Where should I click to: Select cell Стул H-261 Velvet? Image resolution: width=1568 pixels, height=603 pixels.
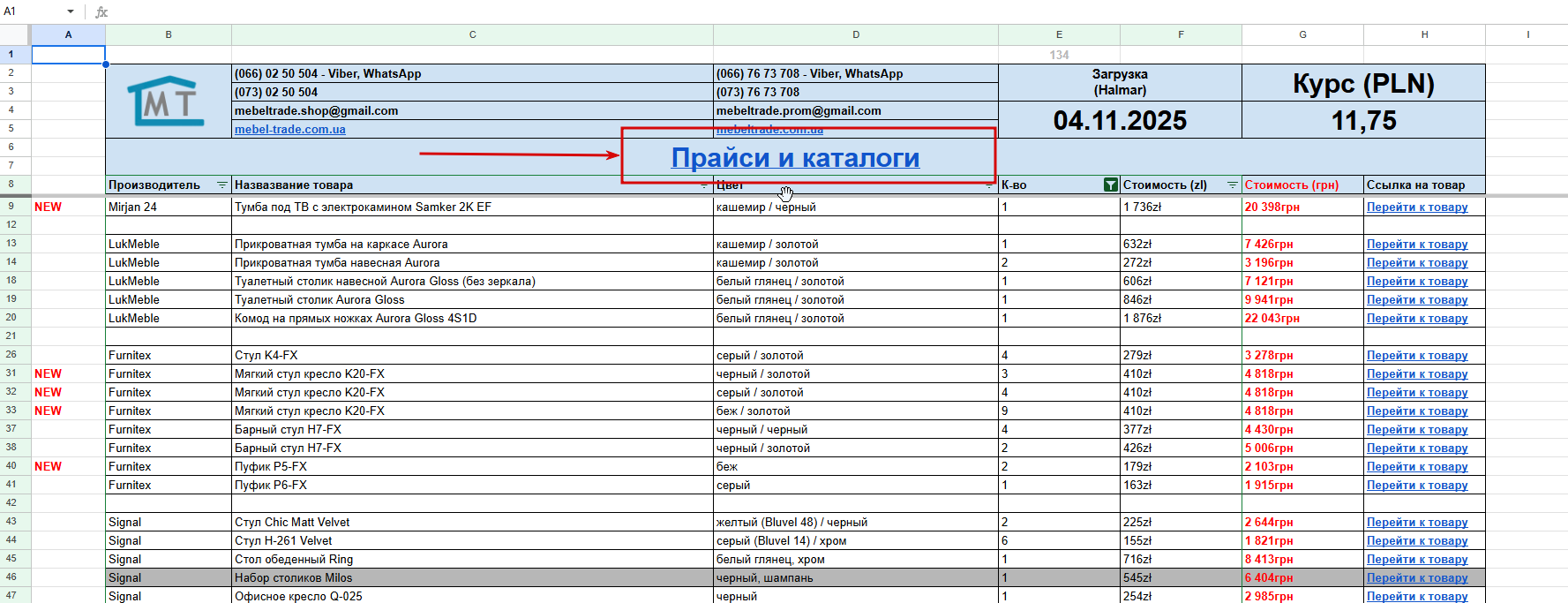click(x=472, y=541)
